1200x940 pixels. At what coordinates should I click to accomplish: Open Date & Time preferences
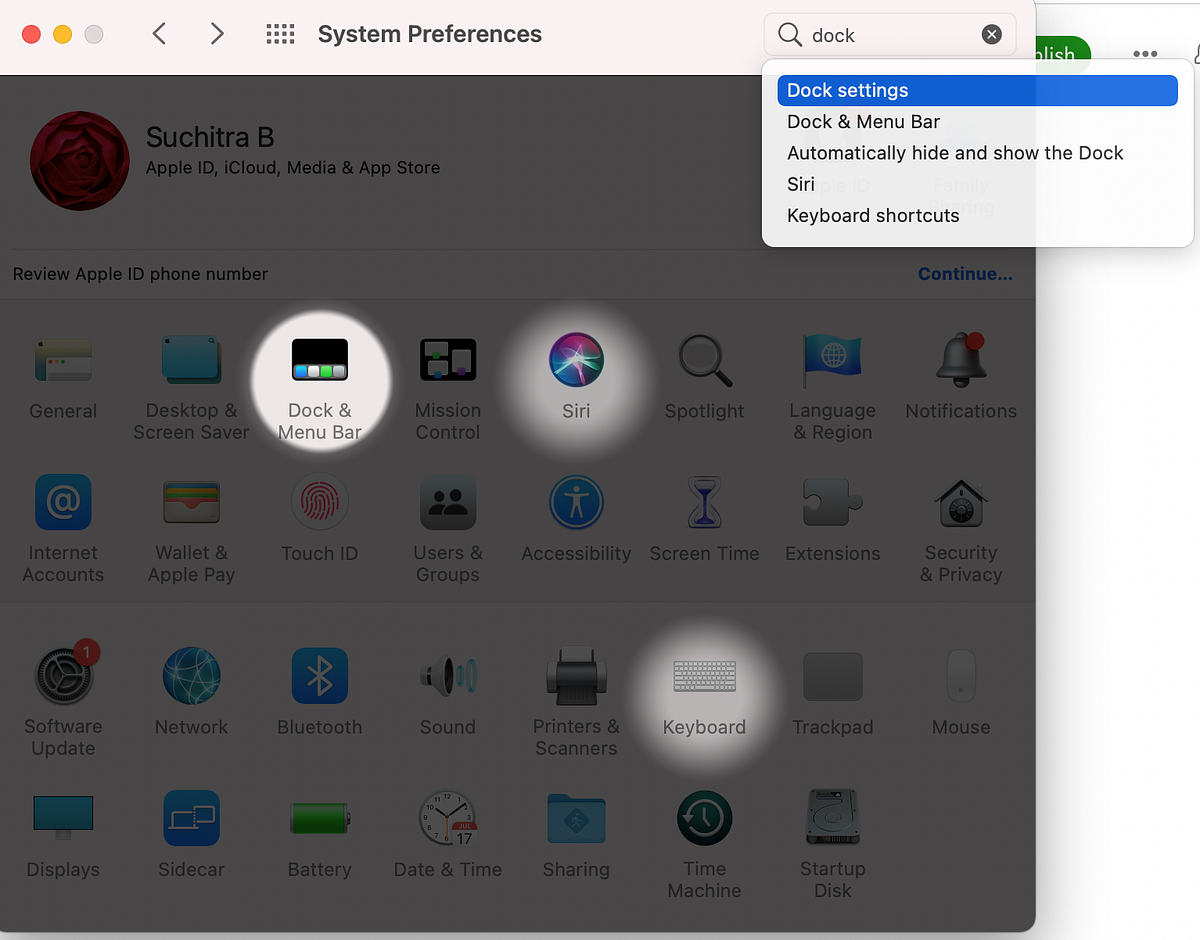click(448, 836)
